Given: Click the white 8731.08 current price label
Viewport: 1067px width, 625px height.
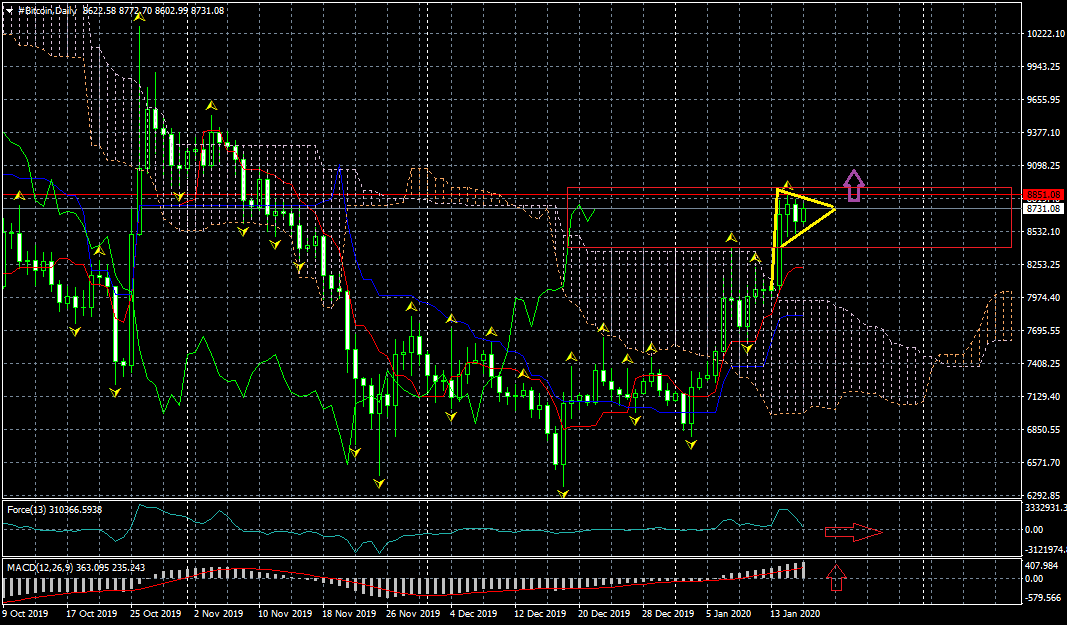Looking at the screenshot, I should coord(1042,208).
